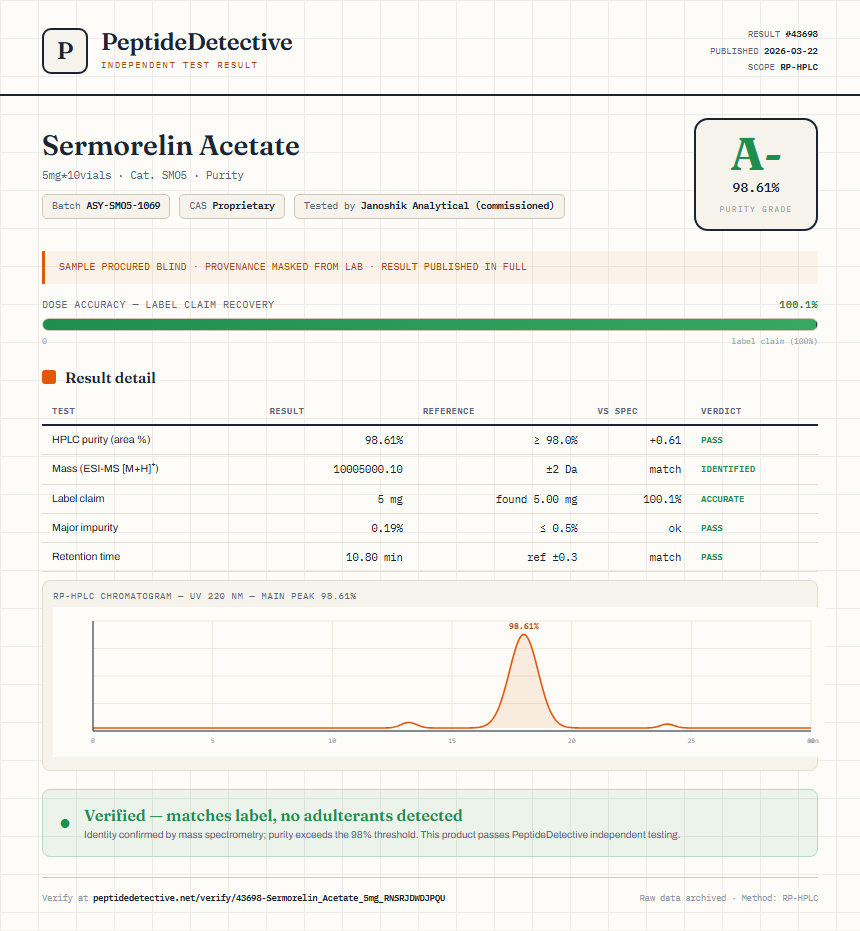Click the REFERENCE column header
Viewport: 860px width, 931px height.
[x=448, y=411]
